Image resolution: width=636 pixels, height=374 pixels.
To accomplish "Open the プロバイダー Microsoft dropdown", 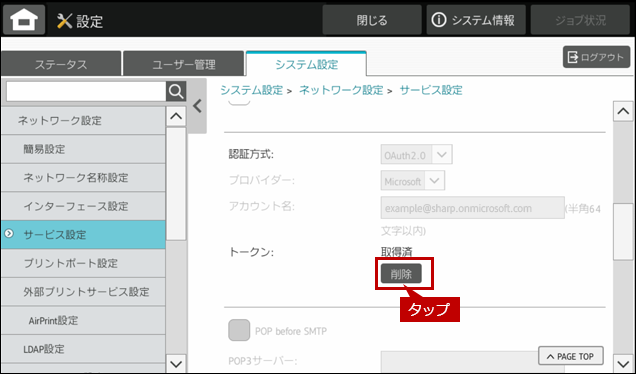I will [x=413, y=181].
